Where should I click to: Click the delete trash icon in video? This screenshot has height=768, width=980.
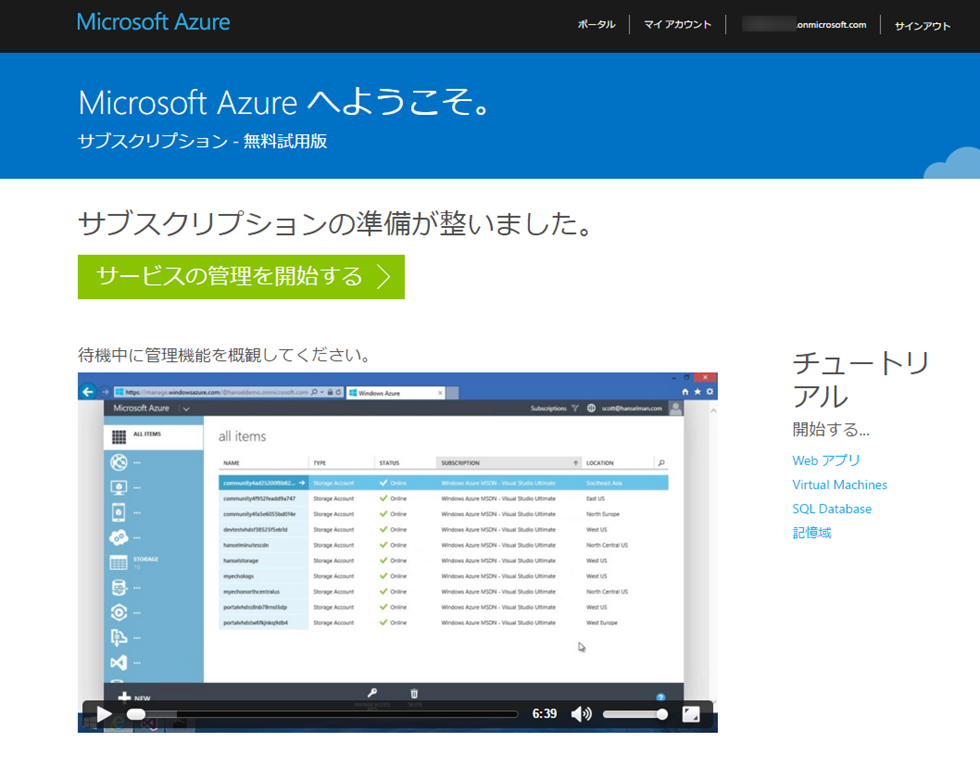coord(414,693)
